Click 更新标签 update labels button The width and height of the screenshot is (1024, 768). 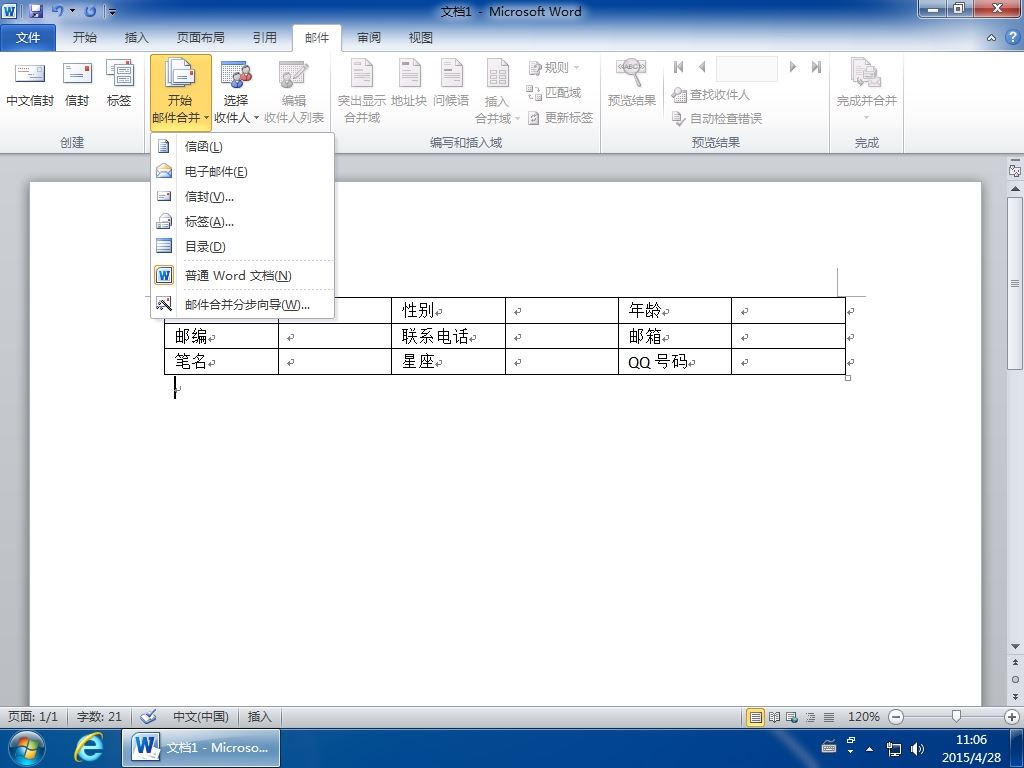[x=560, y=118]
